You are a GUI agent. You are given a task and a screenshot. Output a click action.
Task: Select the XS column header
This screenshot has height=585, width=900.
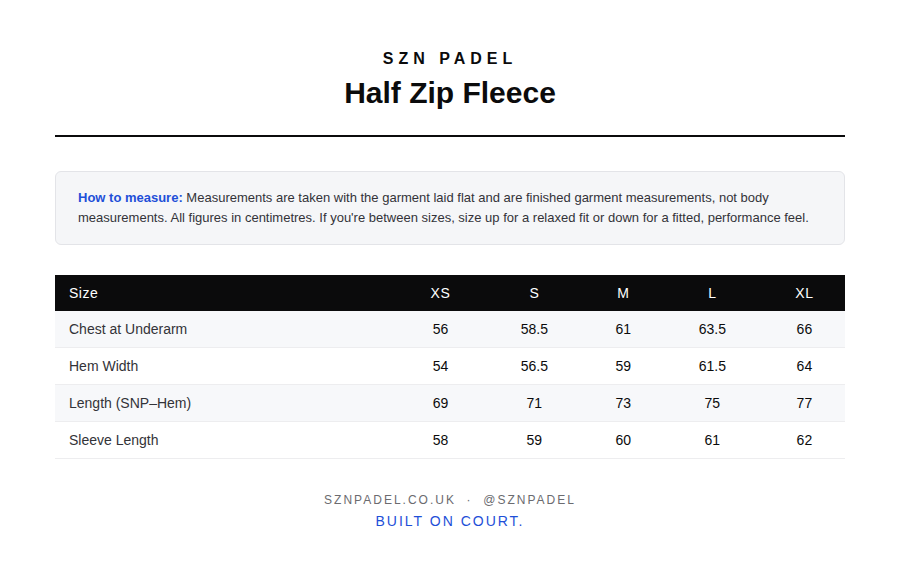(440, 293)
